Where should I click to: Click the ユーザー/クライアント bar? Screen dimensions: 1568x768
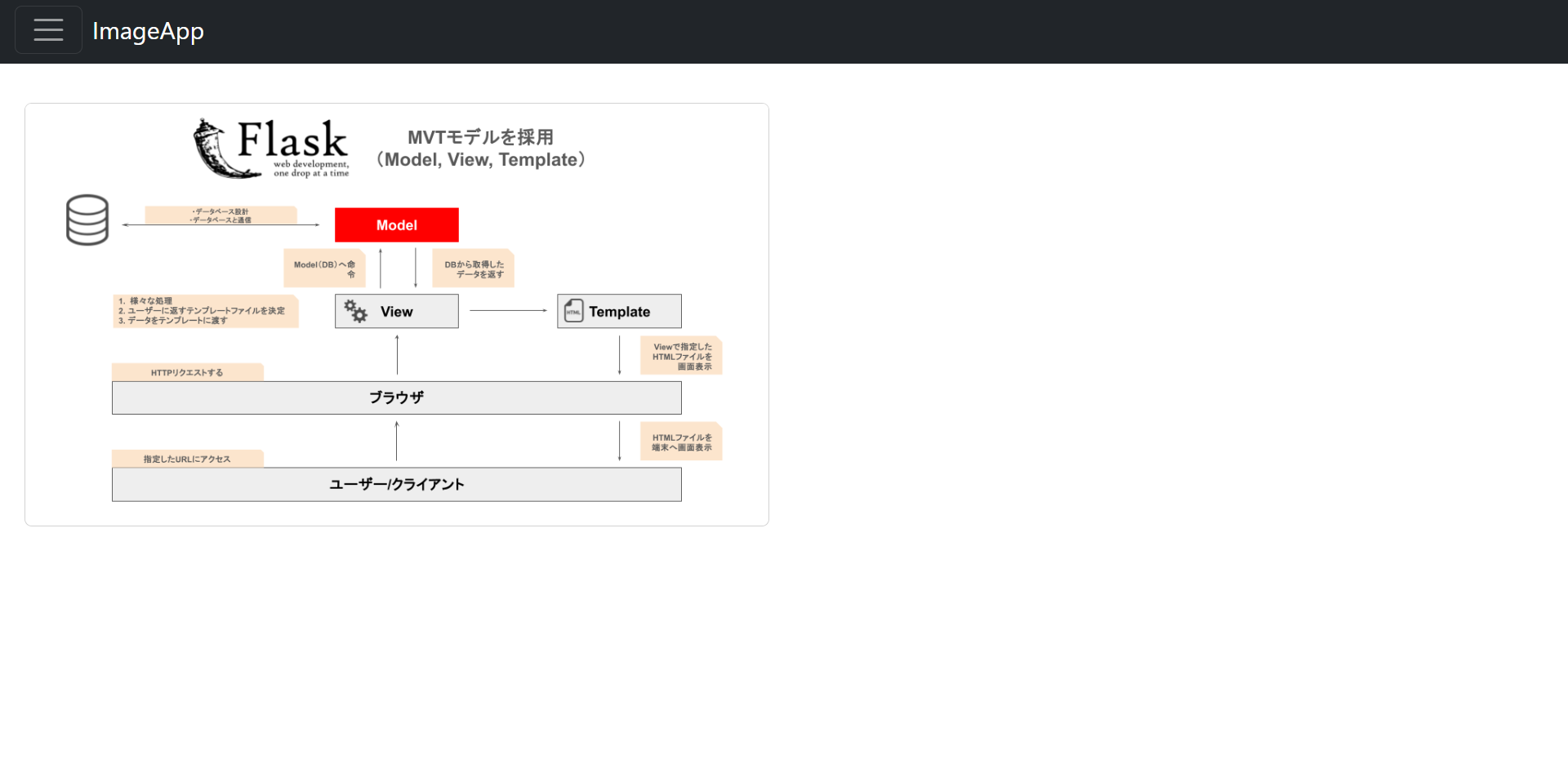pyautogui.click(x=396, y=484)
